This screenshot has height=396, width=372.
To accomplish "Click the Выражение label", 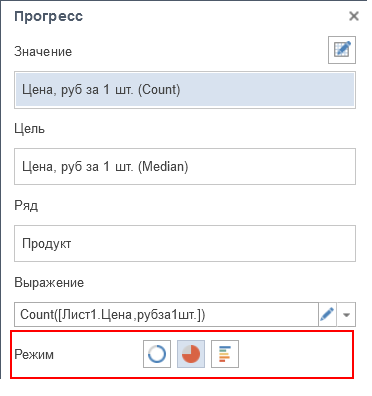I will pos(49,283).
